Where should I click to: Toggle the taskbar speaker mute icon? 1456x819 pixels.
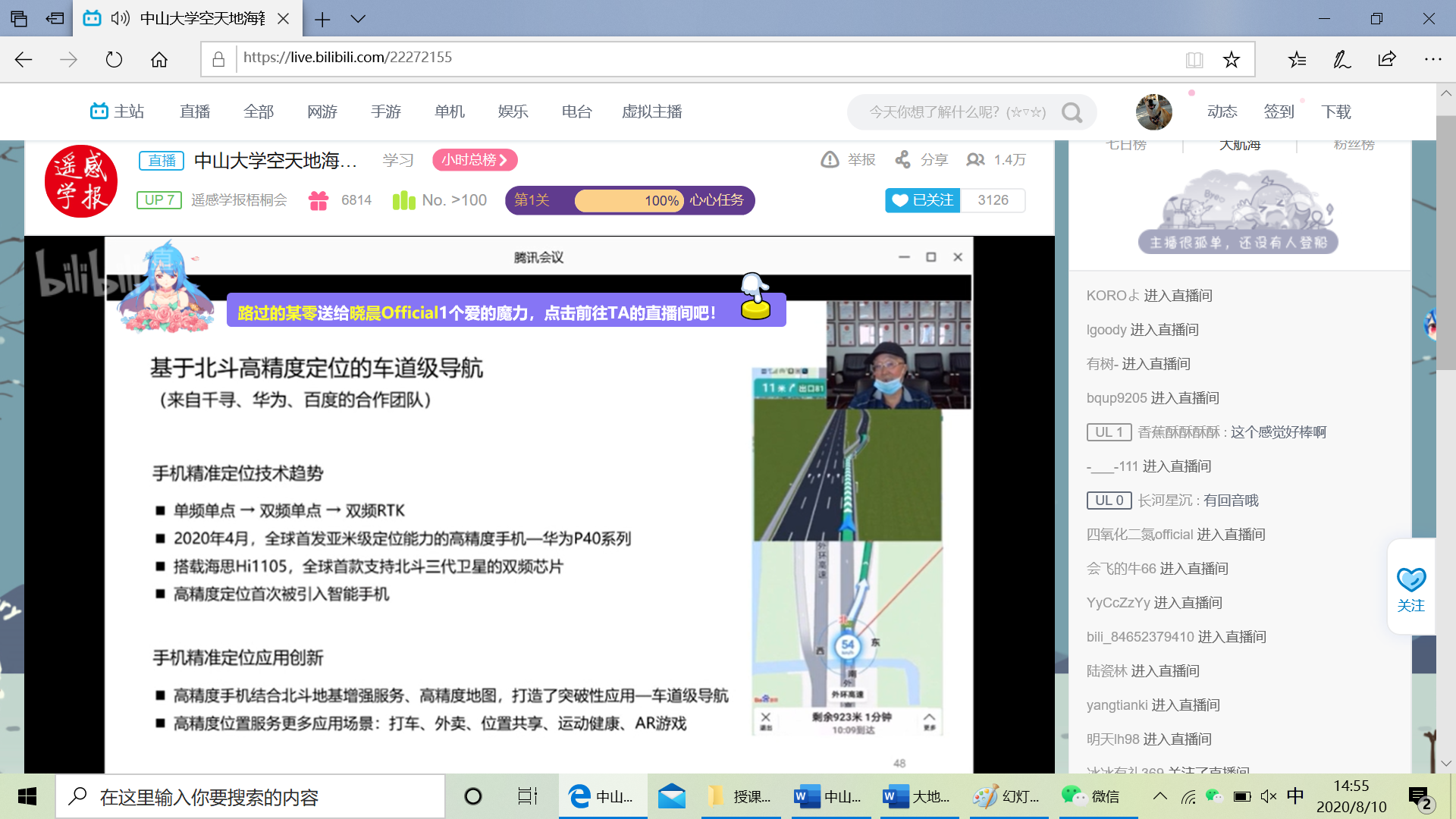pyautogui.click(x=1268, y=796)
